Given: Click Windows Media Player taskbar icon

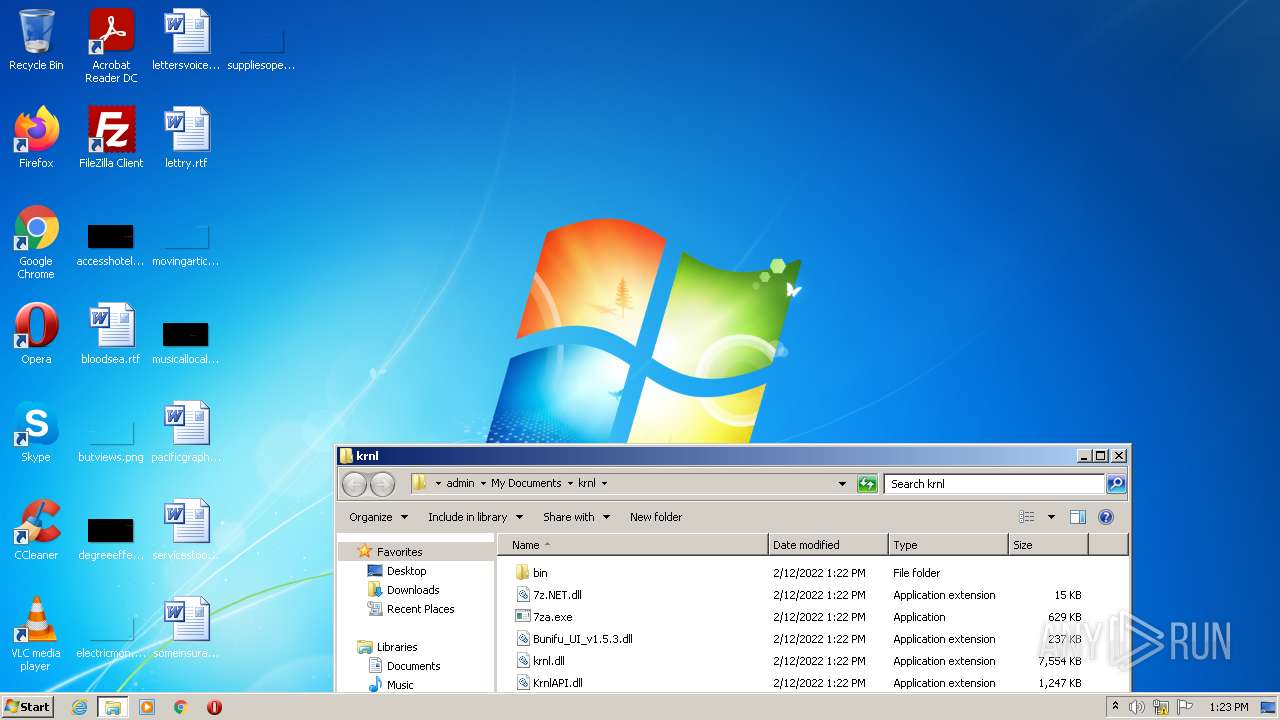Looking at the screenshot, I should [x=147, y=707].
